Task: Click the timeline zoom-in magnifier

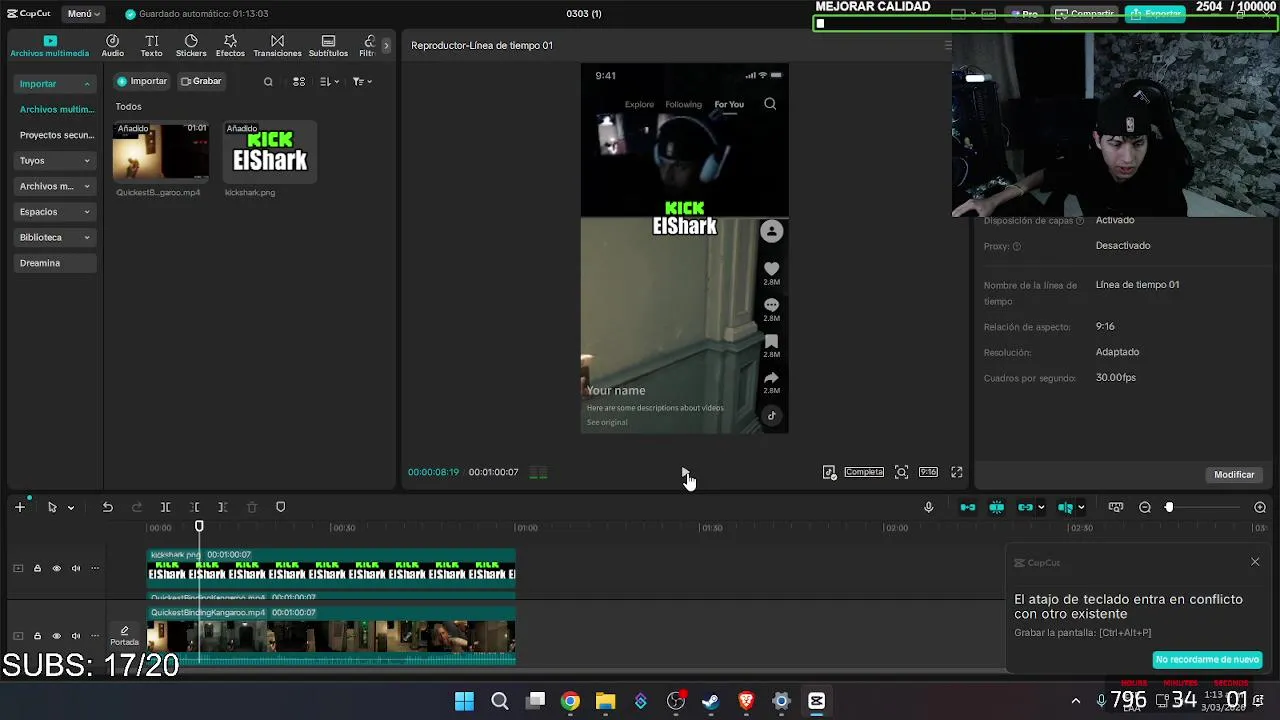Action: (x=1260, y=507)
